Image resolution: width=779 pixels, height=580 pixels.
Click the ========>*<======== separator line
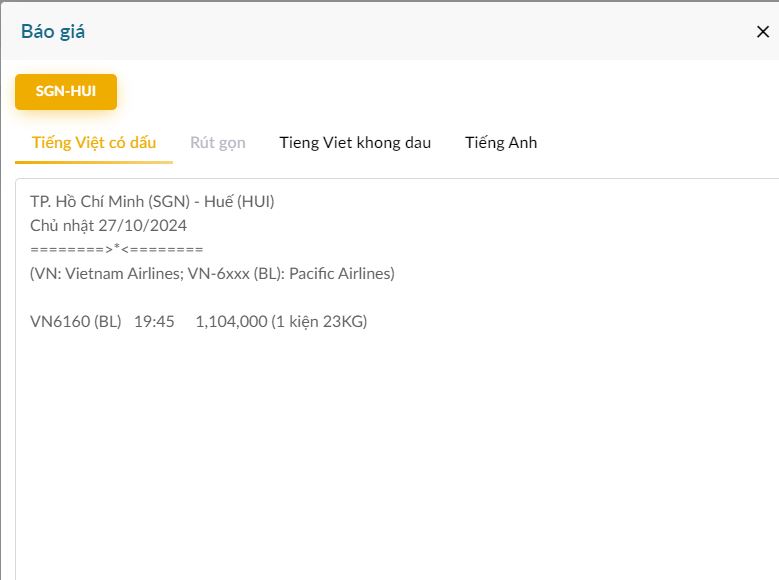coord(116,249)
